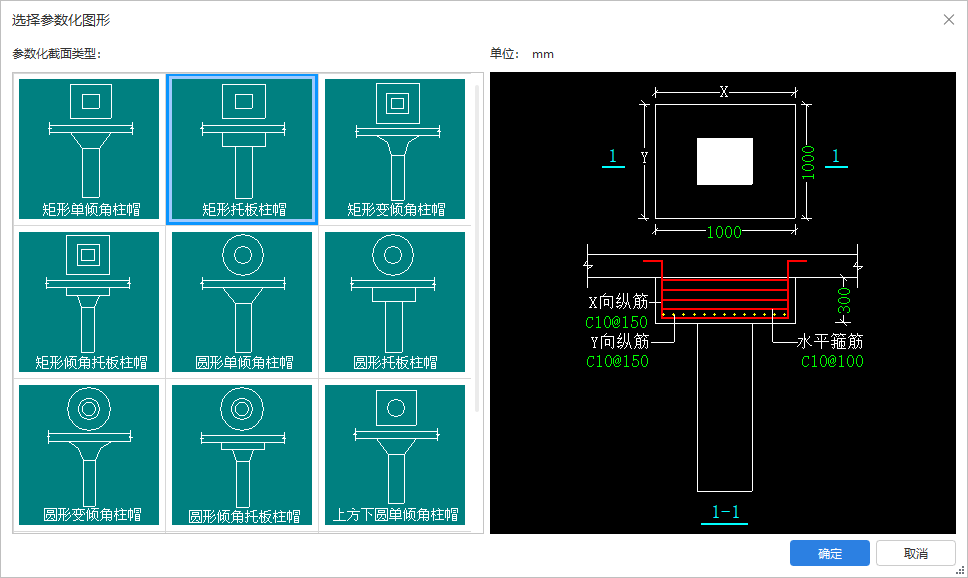The image size is (968, 578).
Task: Edit the 水平箍筋 value C10@100
Action: 832,361
